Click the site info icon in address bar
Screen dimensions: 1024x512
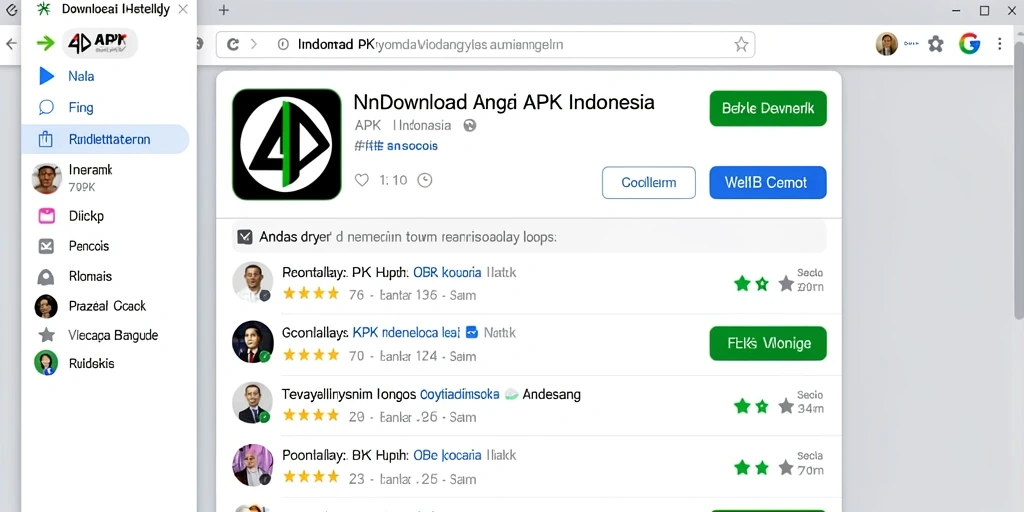283,44
